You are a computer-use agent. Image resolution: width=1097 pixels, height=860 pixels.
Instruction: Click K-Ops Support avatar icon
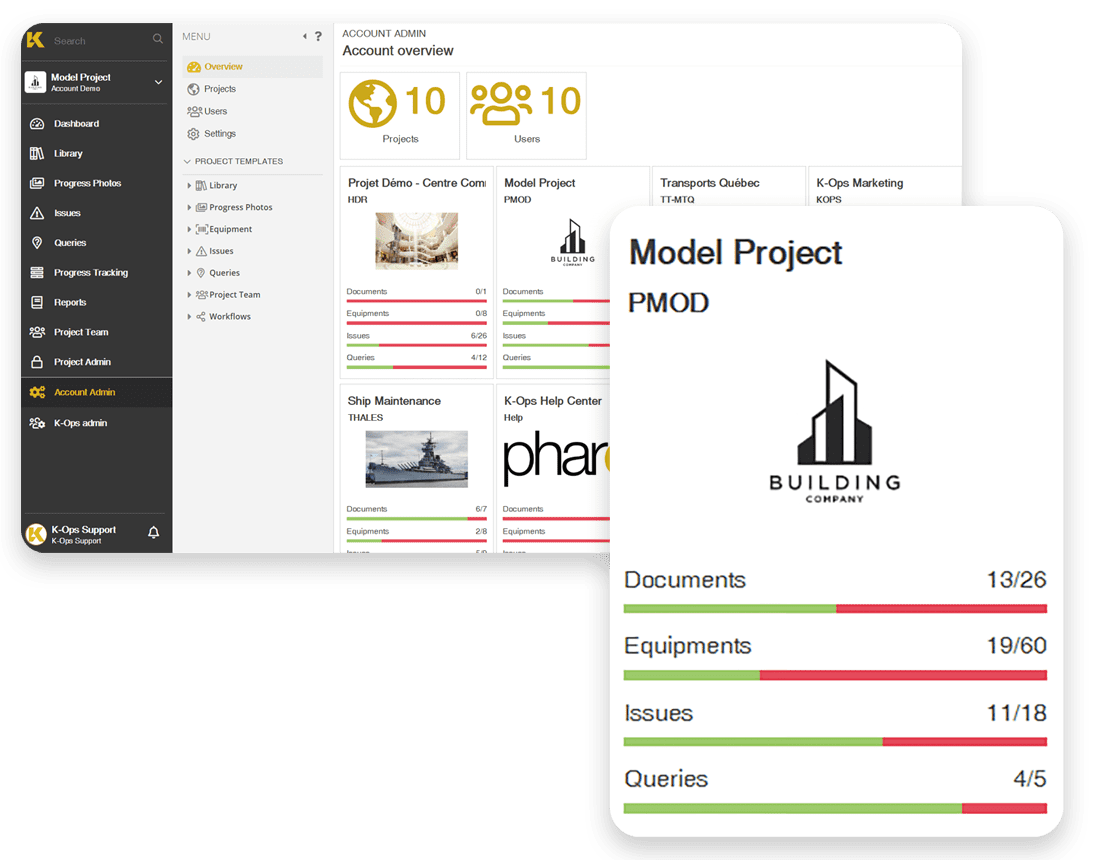pyautogui.click(x=36, y=534)
